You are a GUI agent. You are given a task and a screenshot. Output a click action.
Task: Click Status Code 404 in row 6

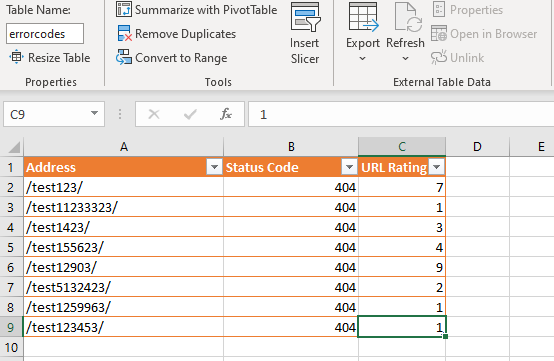point(291,267)
